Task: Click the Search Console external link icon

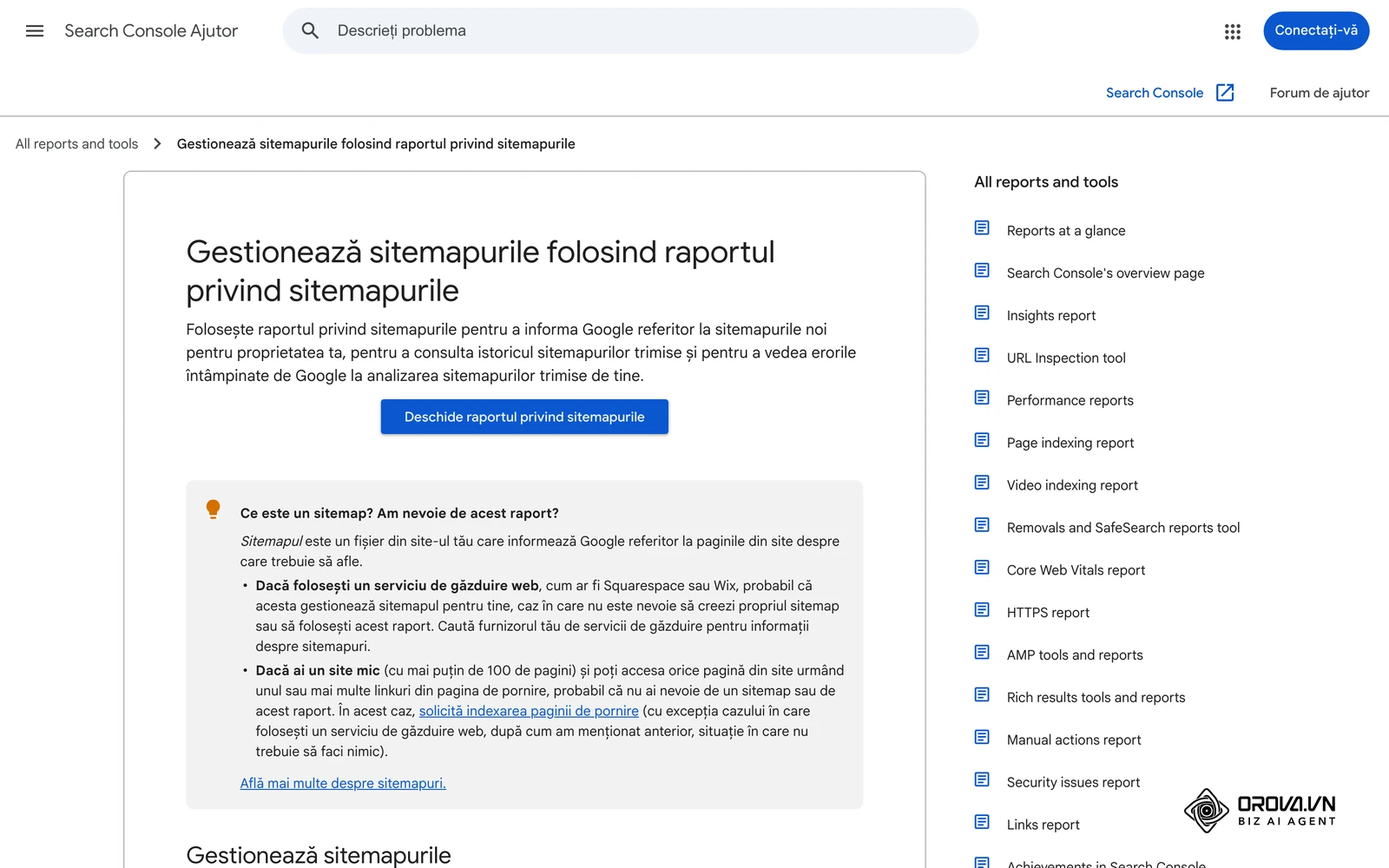Action: [1225, 93]
